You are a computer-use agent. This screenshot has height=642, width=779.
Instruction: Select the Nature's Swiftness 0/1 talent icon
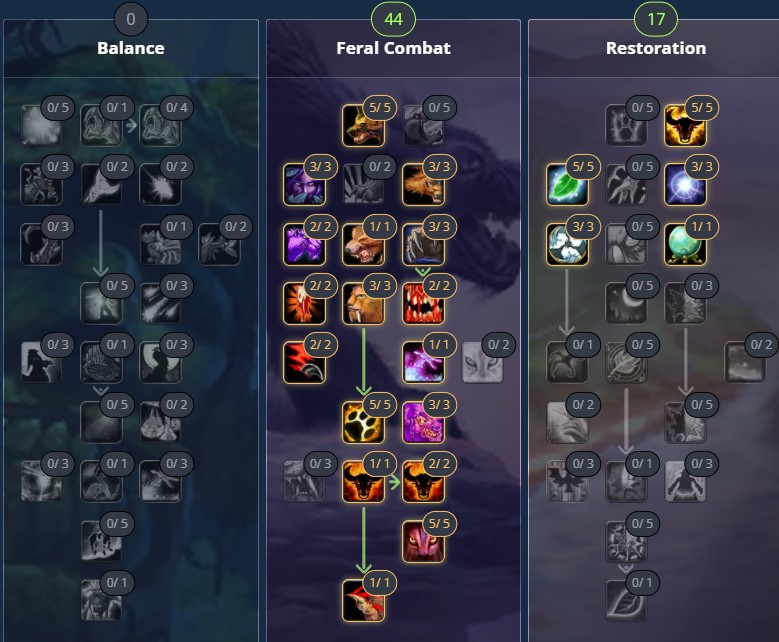[567, 362]
